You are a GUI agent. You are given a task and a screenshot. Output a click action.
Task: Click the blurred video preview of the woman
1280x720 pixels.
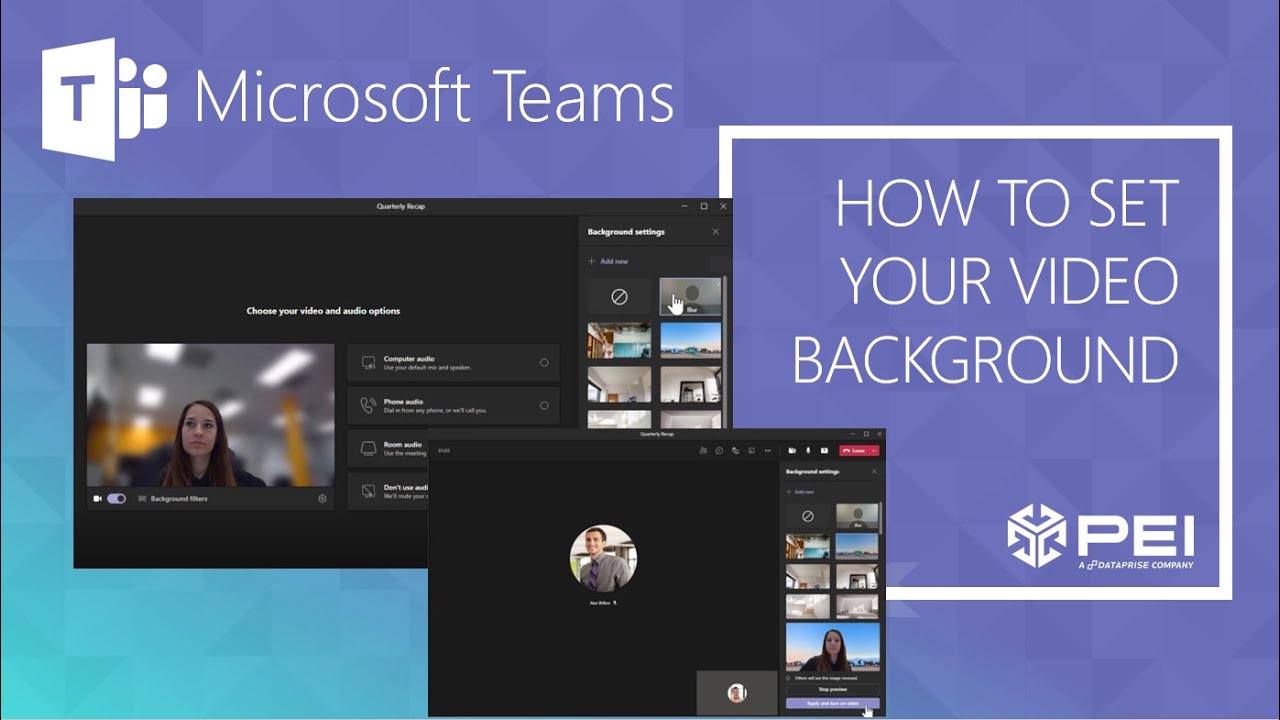pos(210,415)
